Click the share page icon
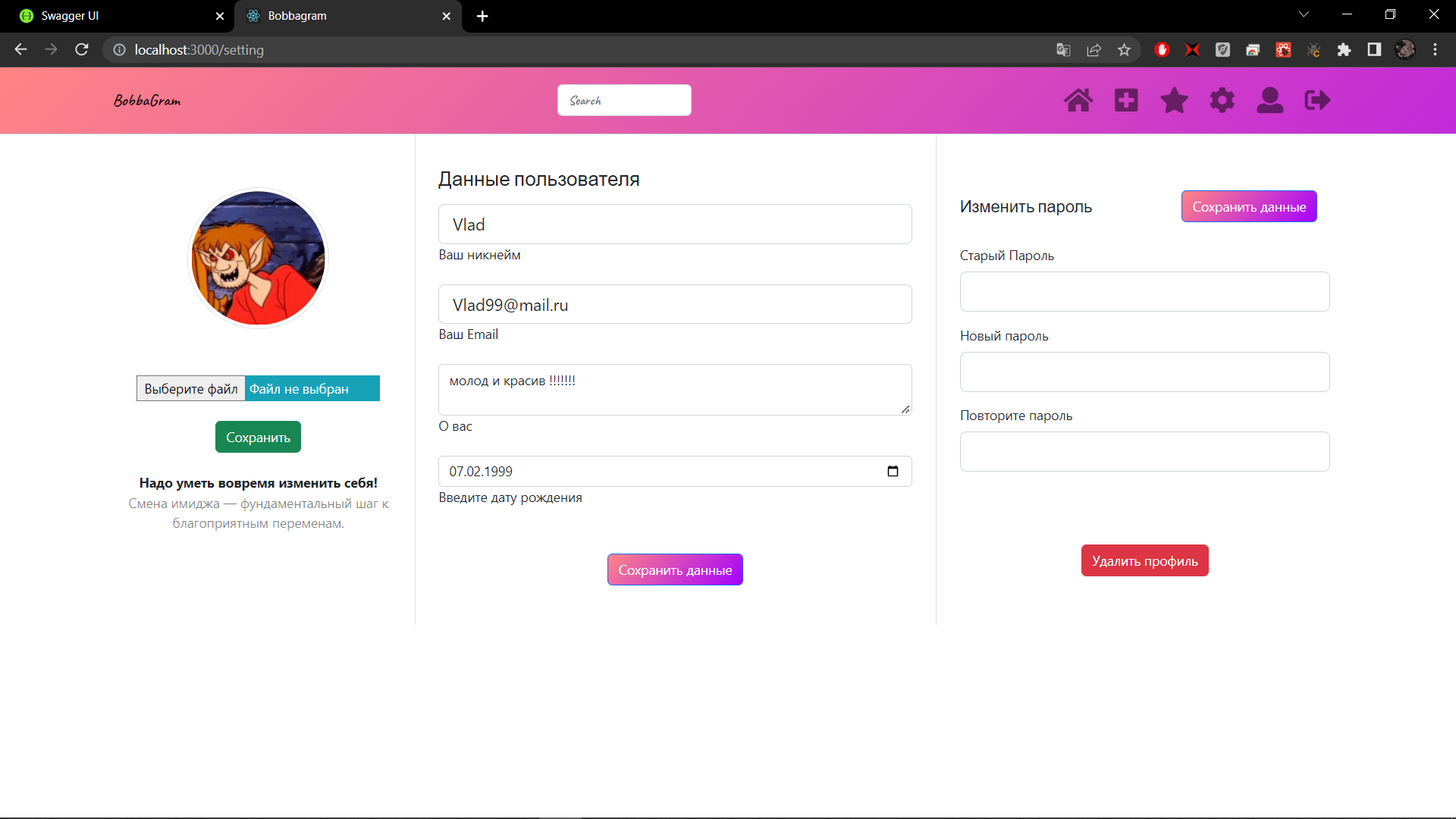The height and width of the screenshot is (819, 1456). click(x=1094, y=50)
